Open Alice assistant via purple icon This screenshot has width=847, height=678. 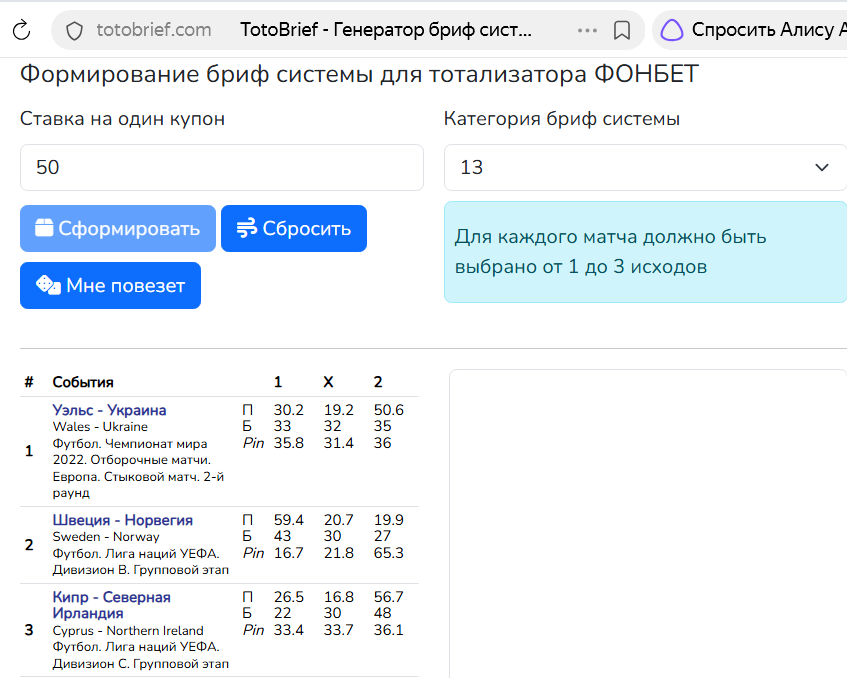672,30
